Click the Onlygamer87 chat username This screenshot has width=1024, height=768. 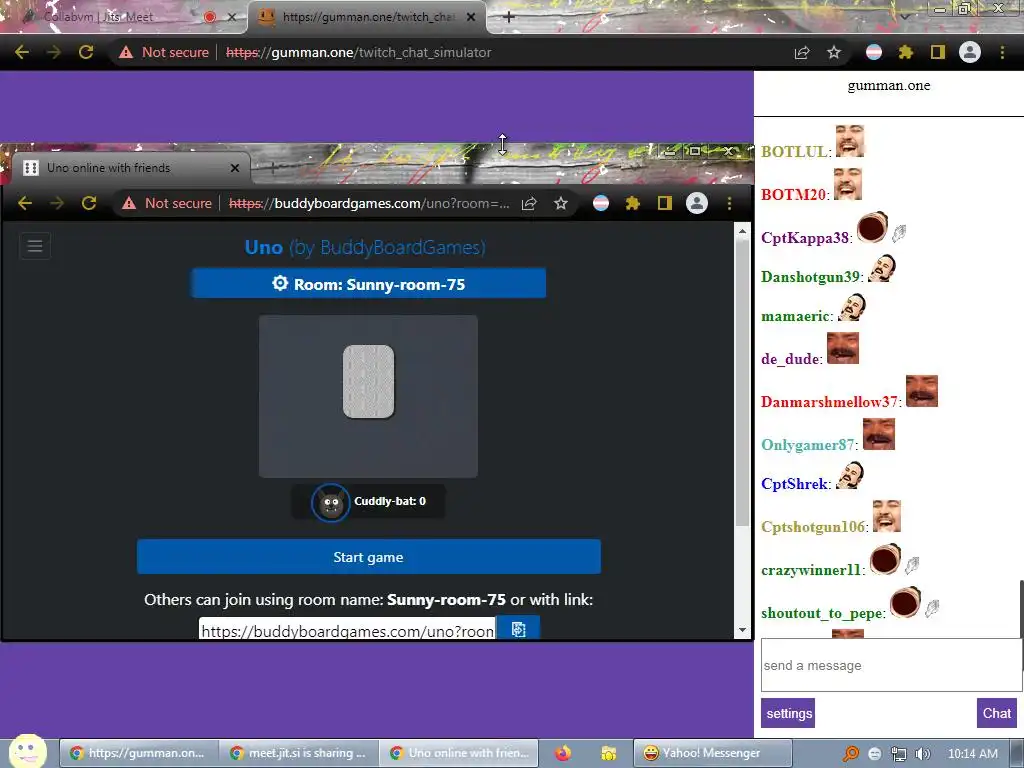click(808, 445)
